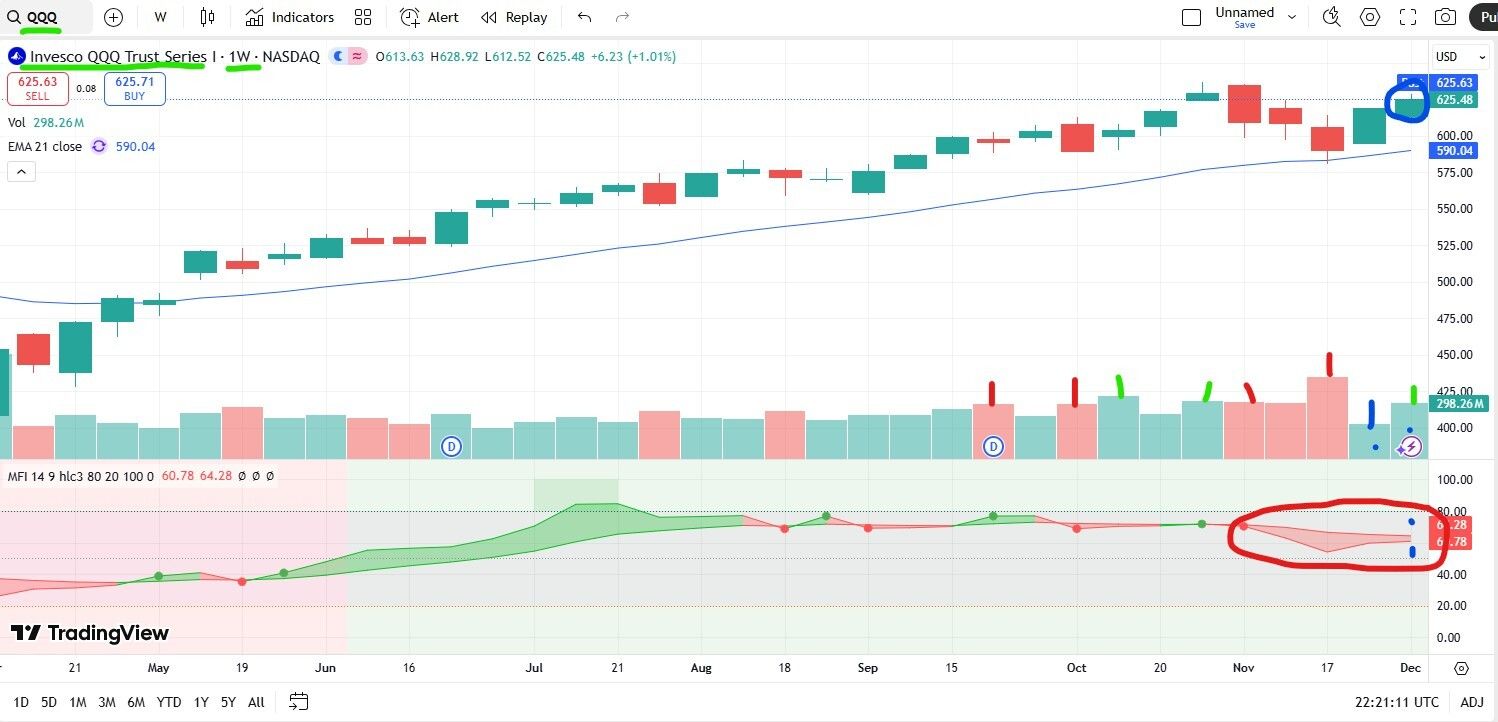The width and height of the screenshot is (1498, 722).
Task: Click the 0.08 spread value
Action: click(86, 89)
